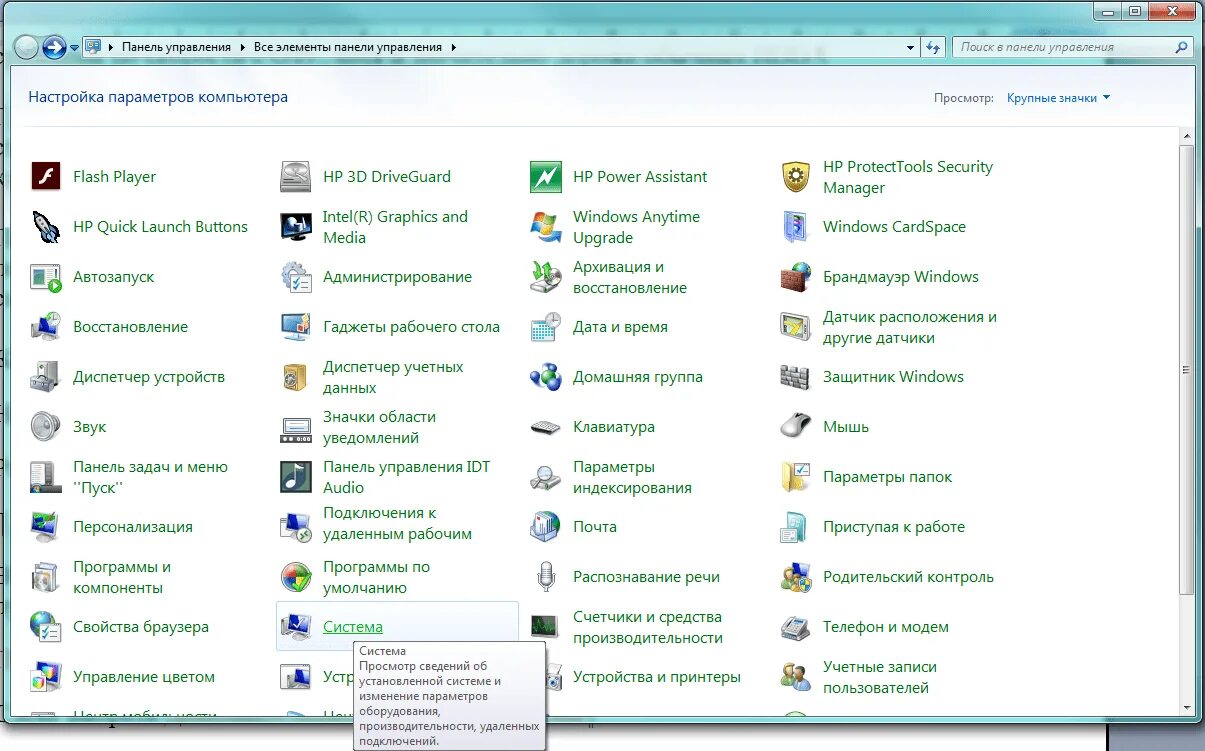Click the search magnifier icon
This screenshot has width=1205, height=751.
click(x=1182, y=47)
